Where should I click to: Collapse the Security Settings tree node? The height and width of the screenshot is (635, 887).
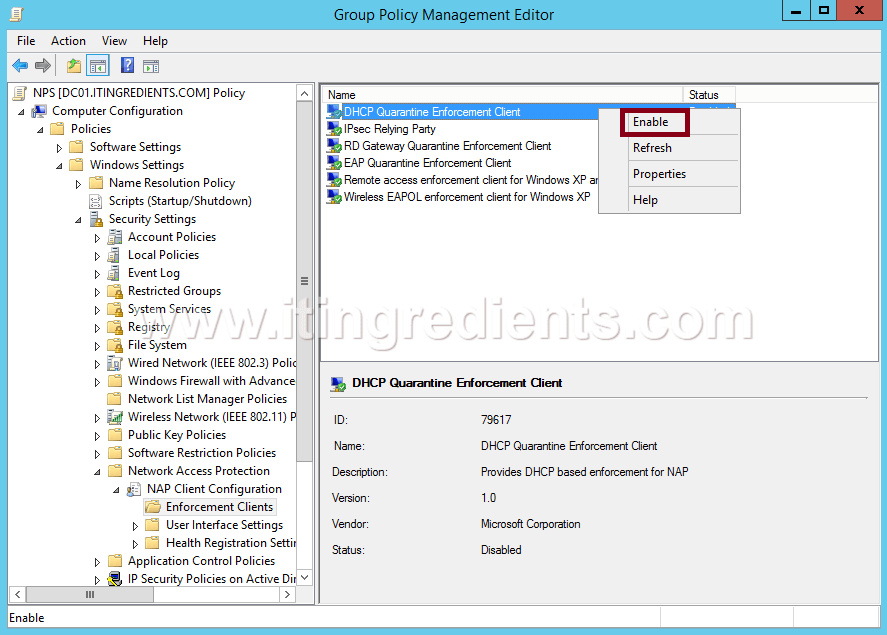[x=79, y=219]
